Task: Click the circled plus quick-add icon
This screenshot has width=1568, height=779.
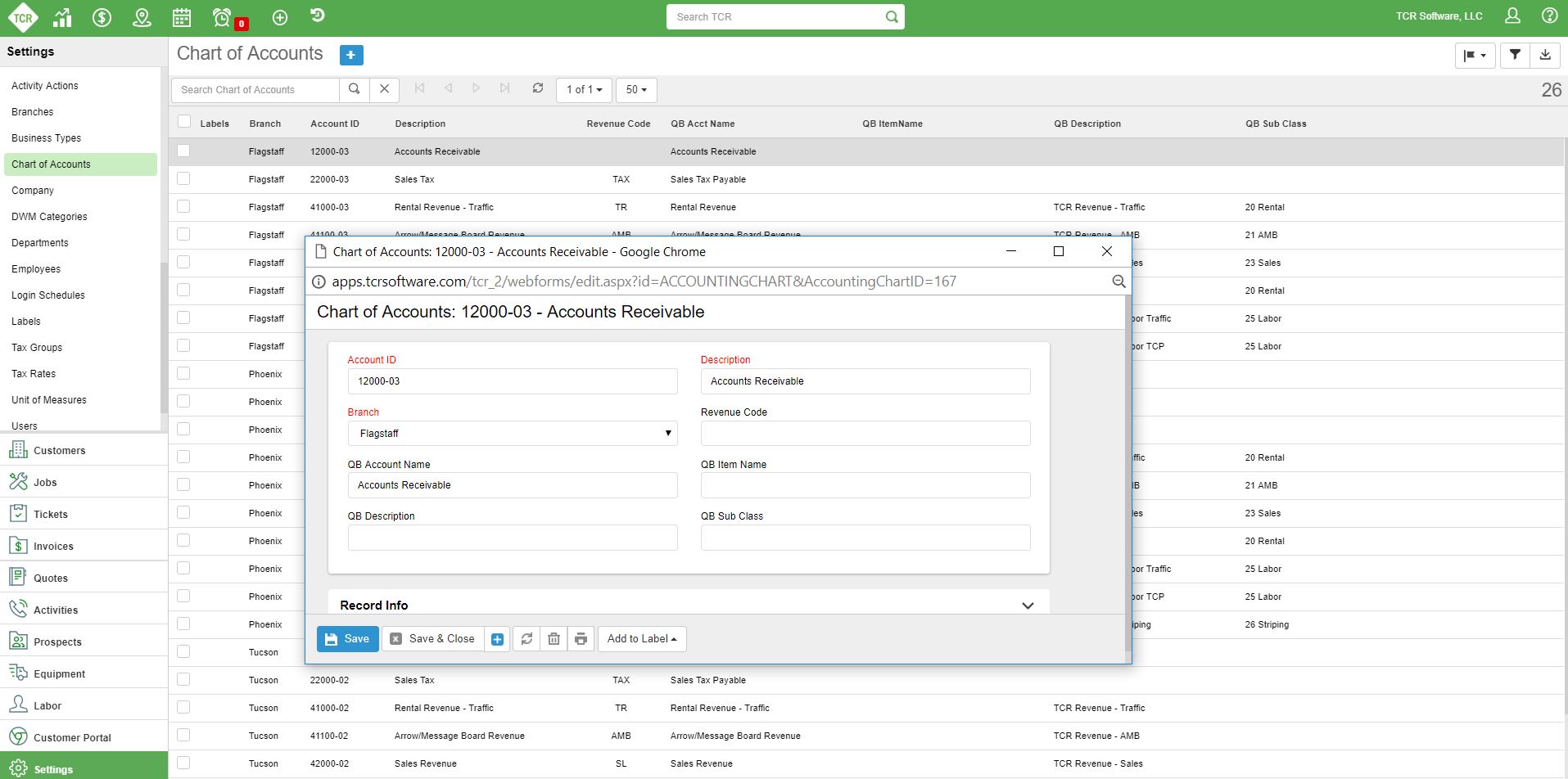Action: coord(280,17)
